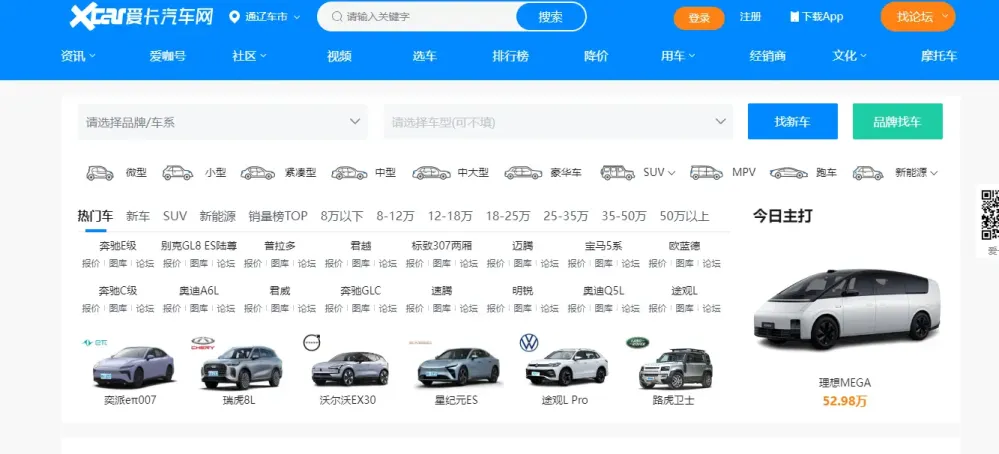999x454 pixels.
Task: Open 报价 under 奔驰E级
Action: click(90, 263)
